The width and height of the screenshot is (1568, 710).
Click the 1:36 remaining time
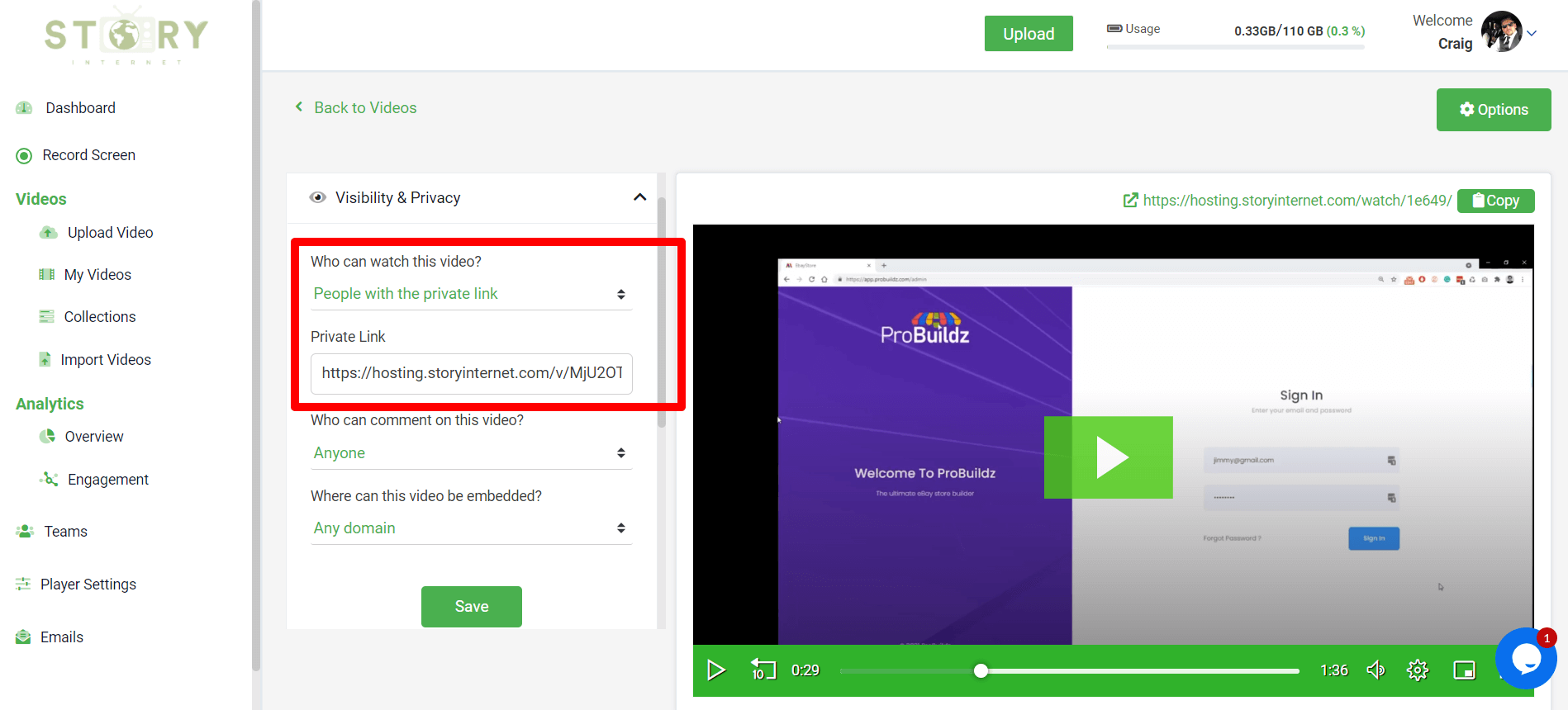click(x=1333, y=670)
